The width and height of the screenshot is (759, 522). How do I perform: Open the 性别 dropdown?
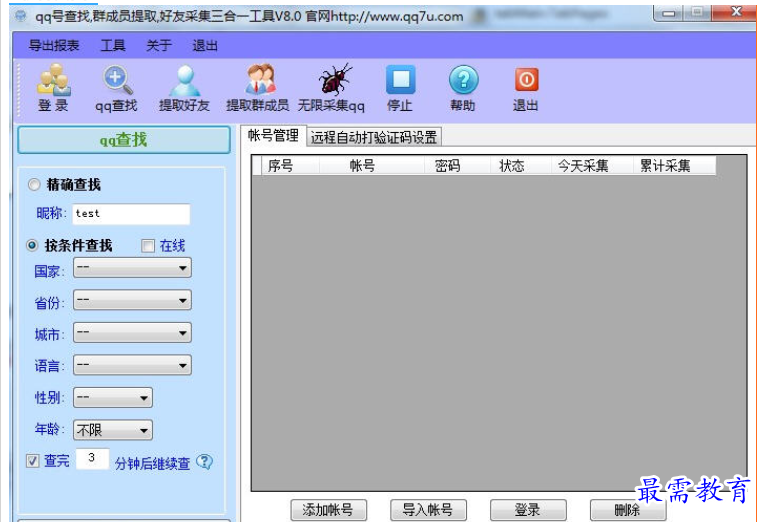coord(113,398)
